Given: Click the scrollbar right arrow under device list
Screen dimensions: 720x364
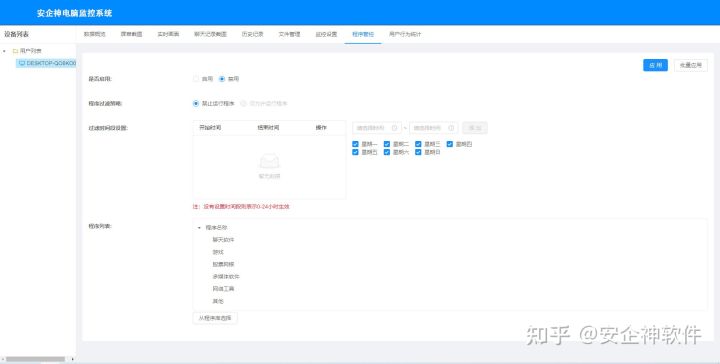Looking at the screenshot, I should [x=73, y=359].
